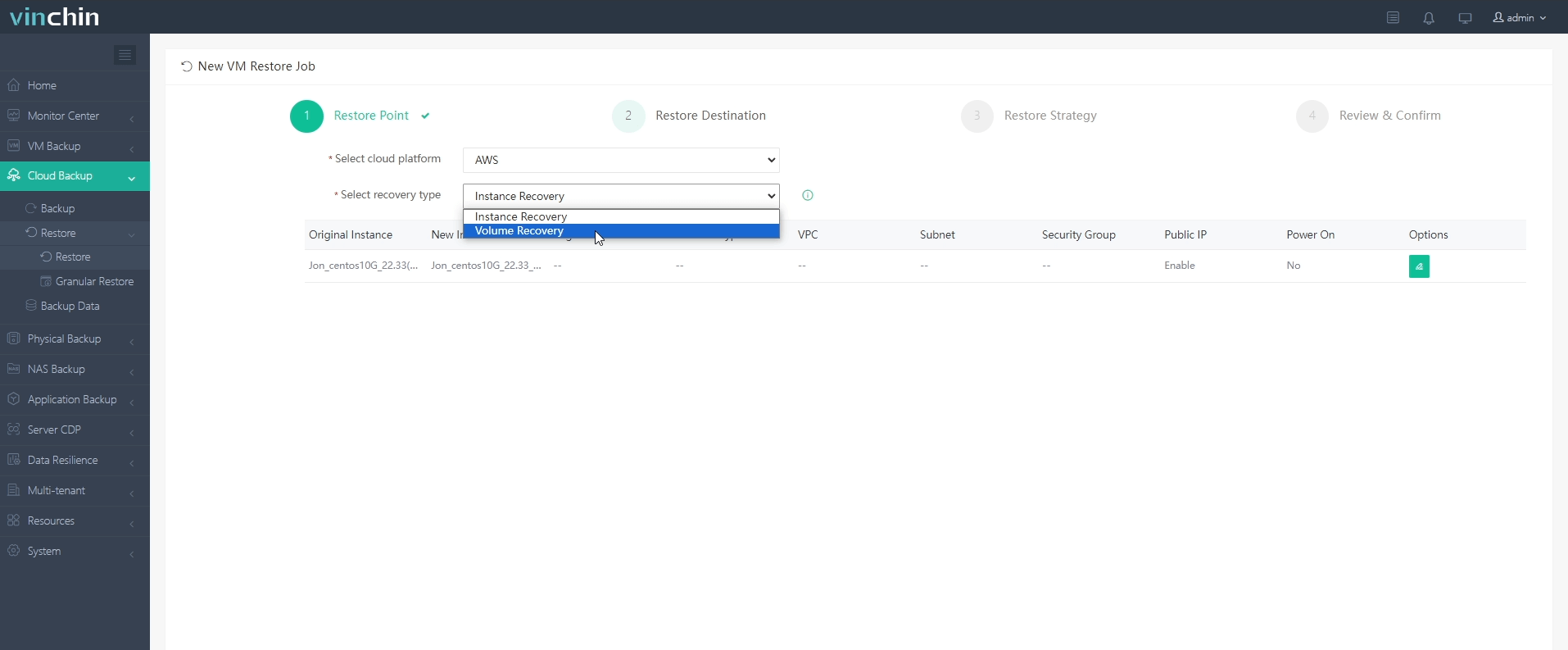Viewport: 1568px width, 650px height.
Task: Click the recovery type dropdown box
Action: point(621,196)
